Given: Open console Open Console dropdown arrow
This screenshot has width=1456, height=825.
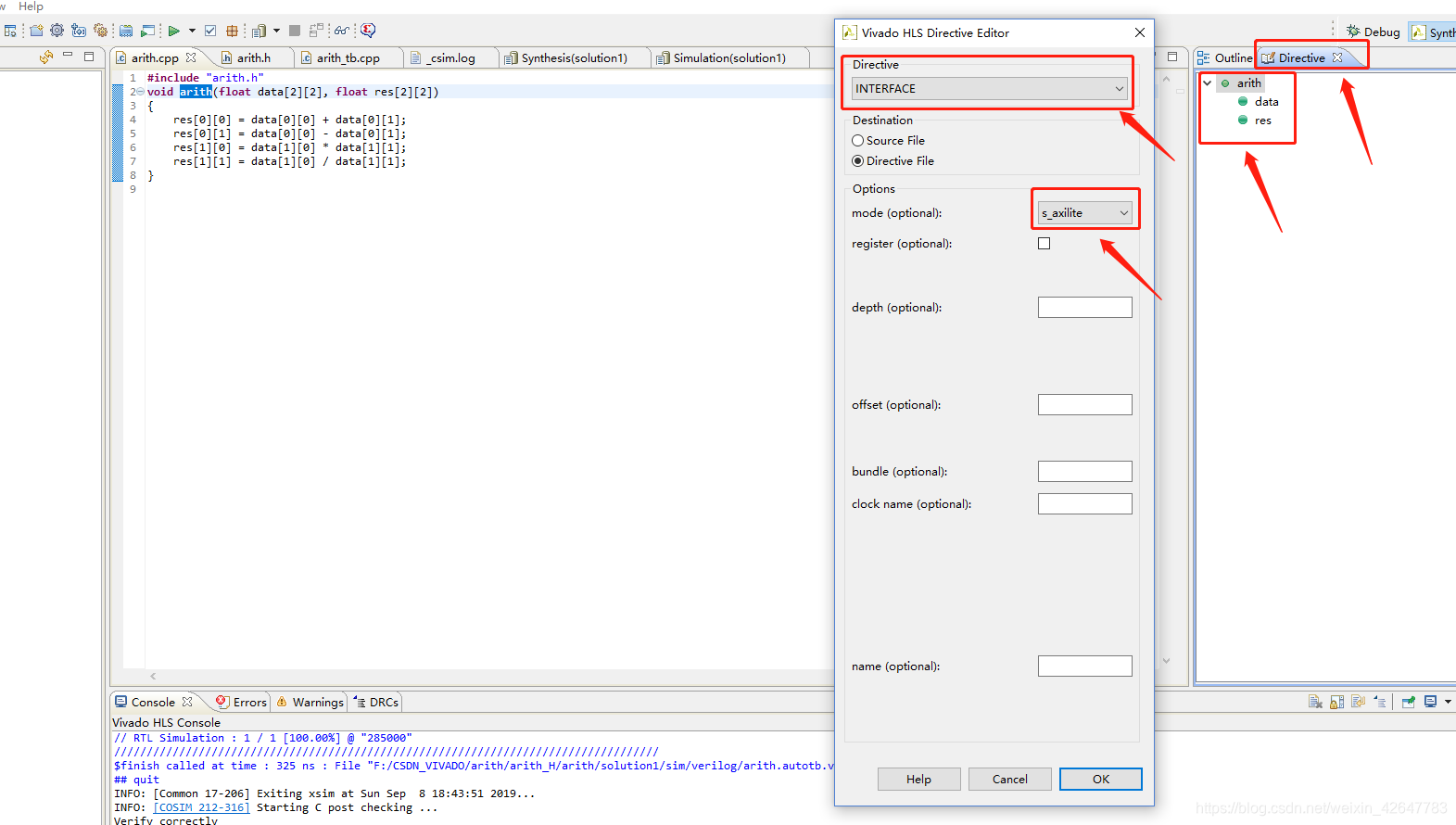Looking at the screenshot, I should click(x=1448, y=702).
